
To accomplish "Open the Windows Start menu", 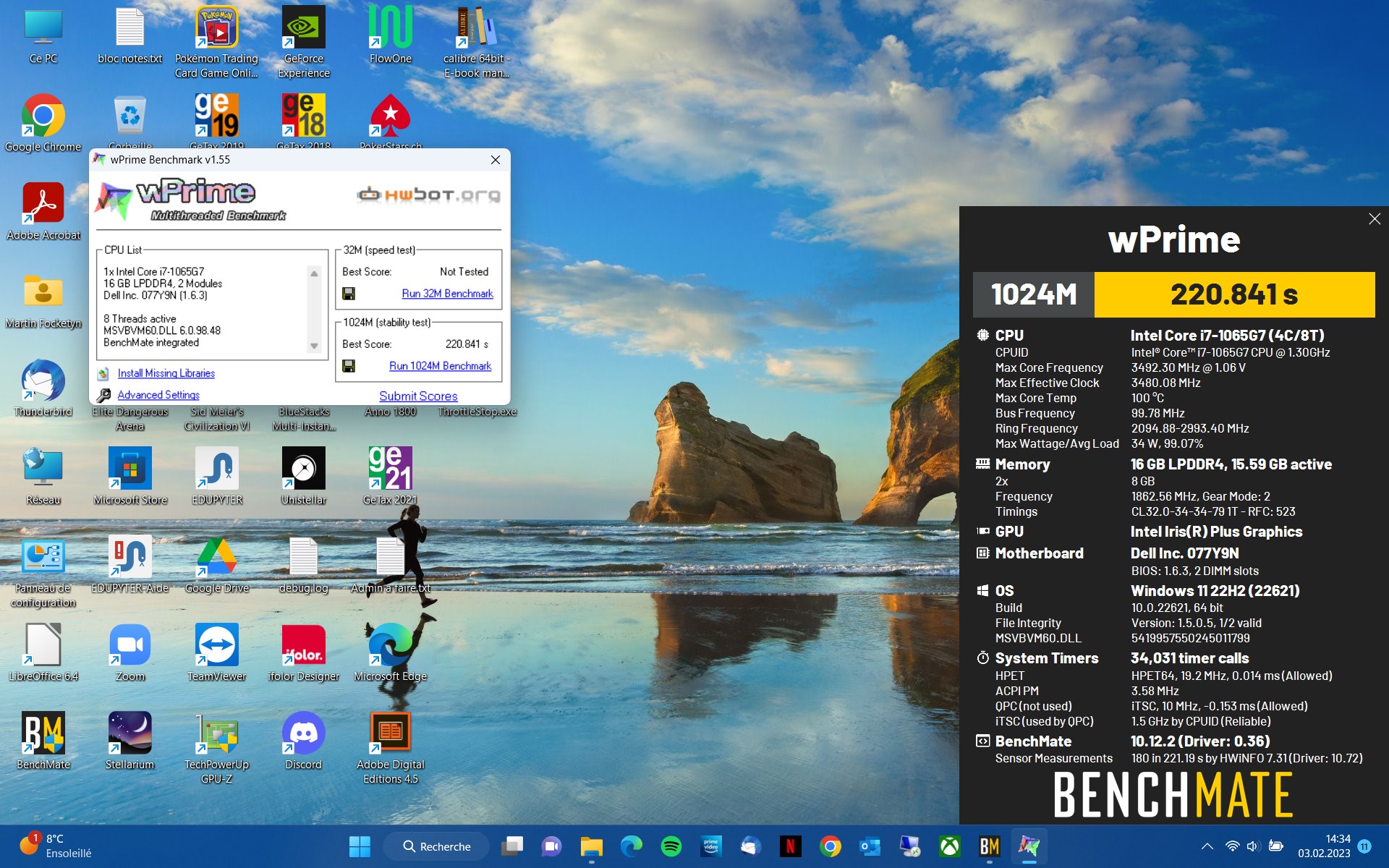I will [360, 846].
